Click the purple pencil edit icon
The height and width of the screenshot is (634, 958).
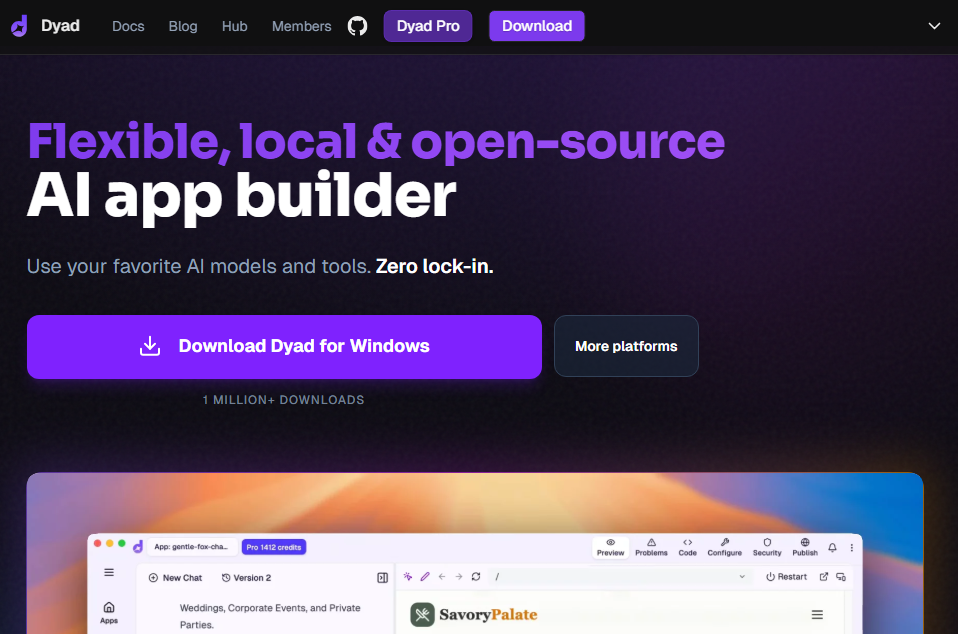click(x=425, y=577)
